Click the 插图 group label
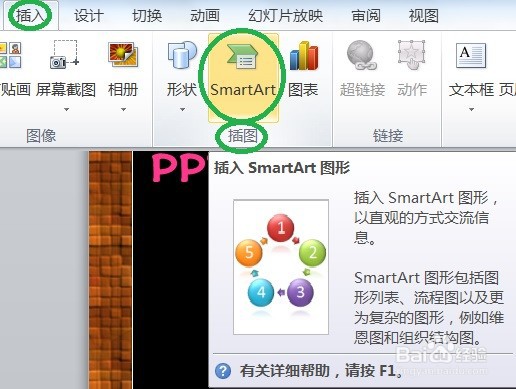This screenshot has height=389, width=516. (x=243, y=136)
